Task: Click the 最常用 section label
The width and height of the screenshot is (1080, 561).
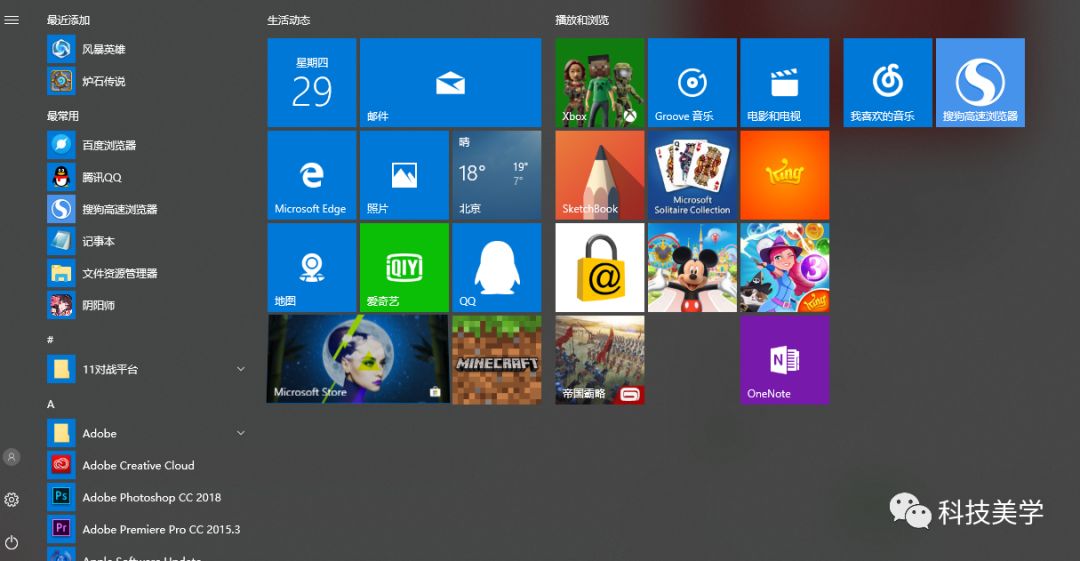Action: click(x=63, y=116)
